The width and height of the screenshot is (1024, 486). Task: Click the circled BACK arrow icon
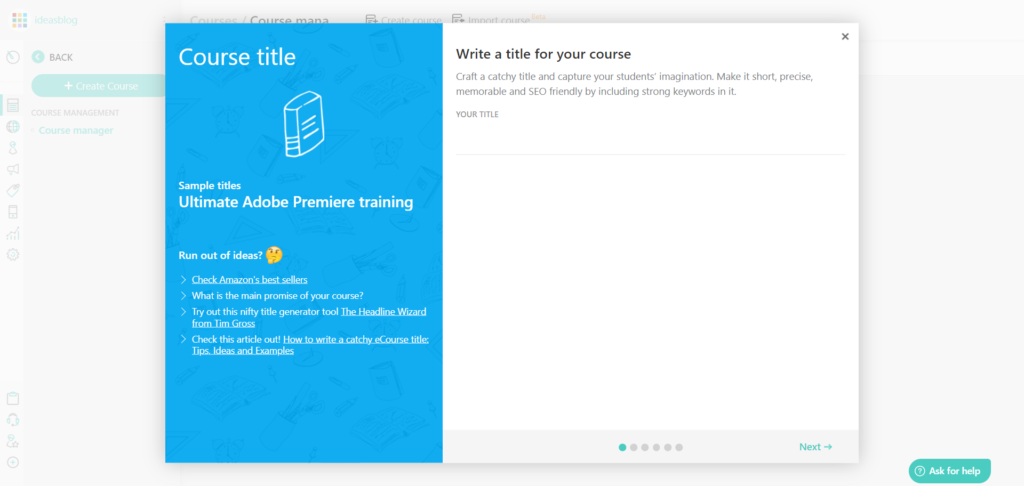pyautogui.click(x=38, y=57)
